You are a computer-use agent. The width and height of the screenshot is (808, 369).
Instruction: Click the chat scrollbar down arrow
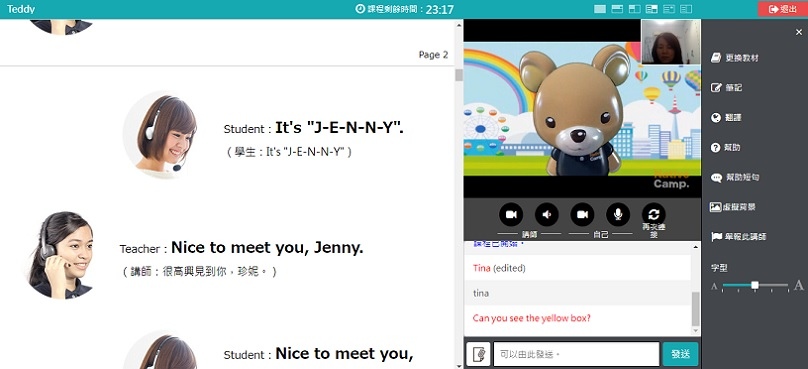pyautogui.click(x=696, y=331)
